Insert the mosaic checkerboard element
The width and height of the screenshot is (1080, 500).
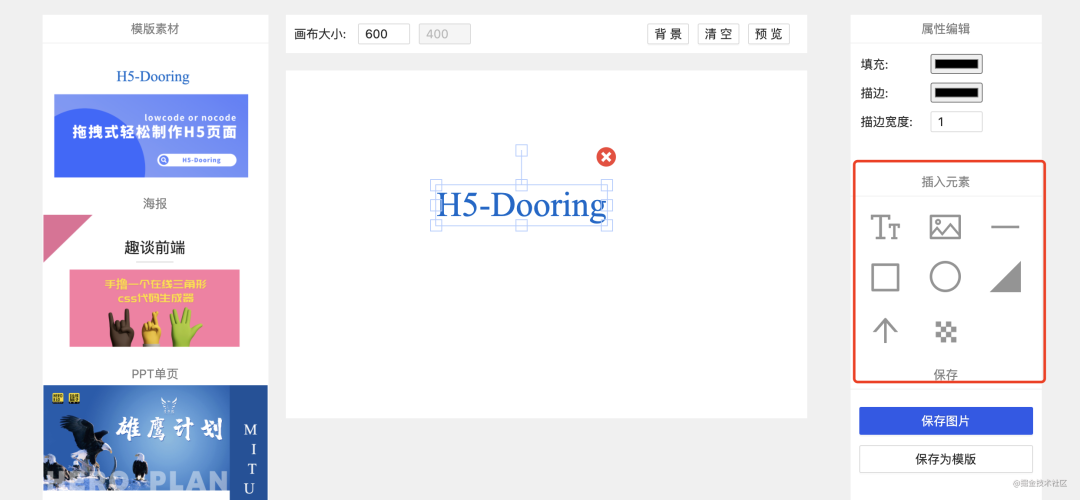coord(945,332)
